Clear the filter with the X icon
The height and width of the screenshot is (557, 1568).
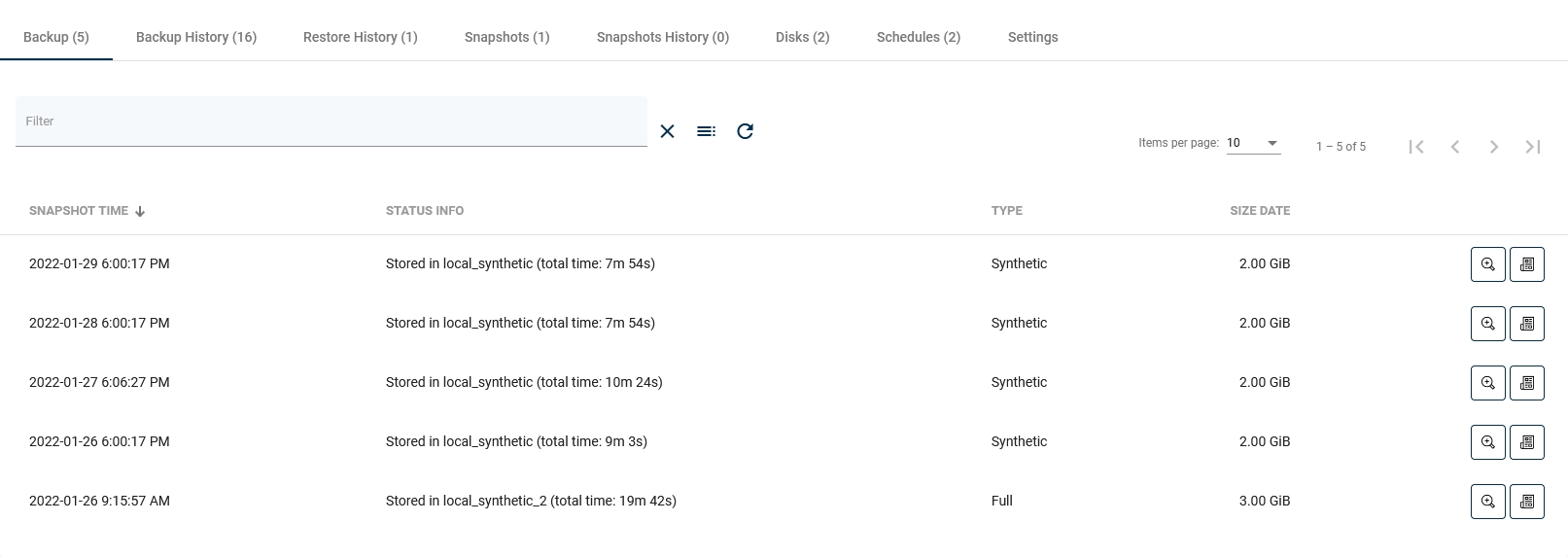tap(667, 131)
